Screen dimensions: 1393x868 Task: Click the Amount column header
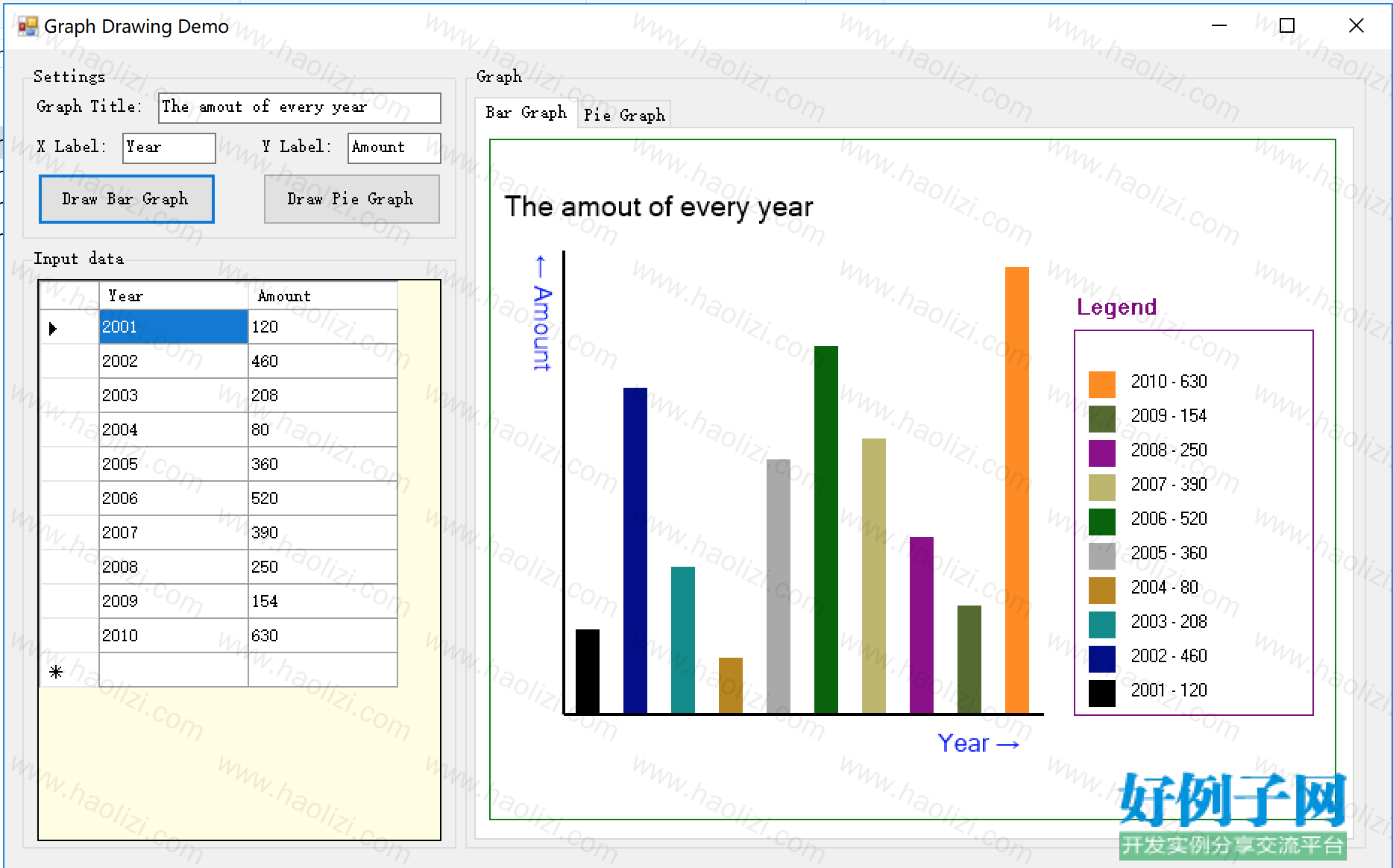click(323, 296)
